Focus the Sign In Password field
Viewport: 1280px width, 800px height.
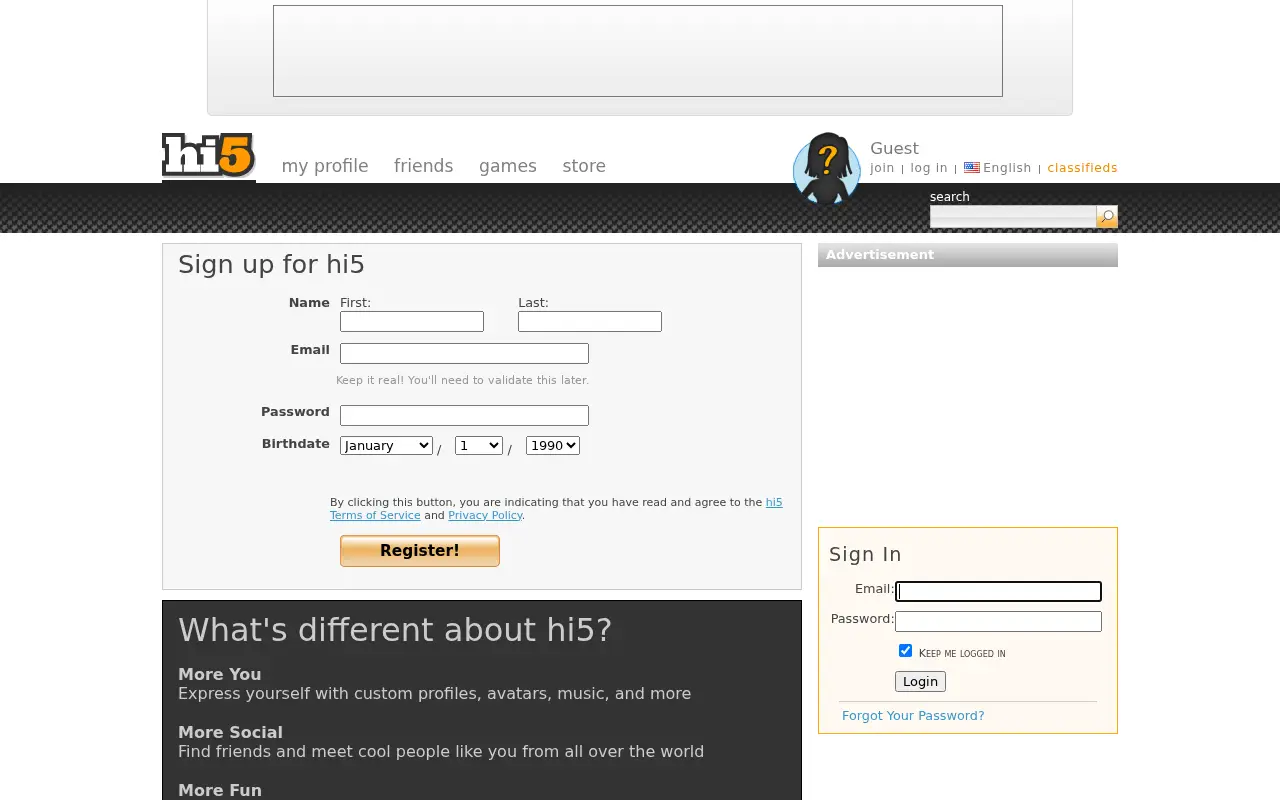coord(998,621)
